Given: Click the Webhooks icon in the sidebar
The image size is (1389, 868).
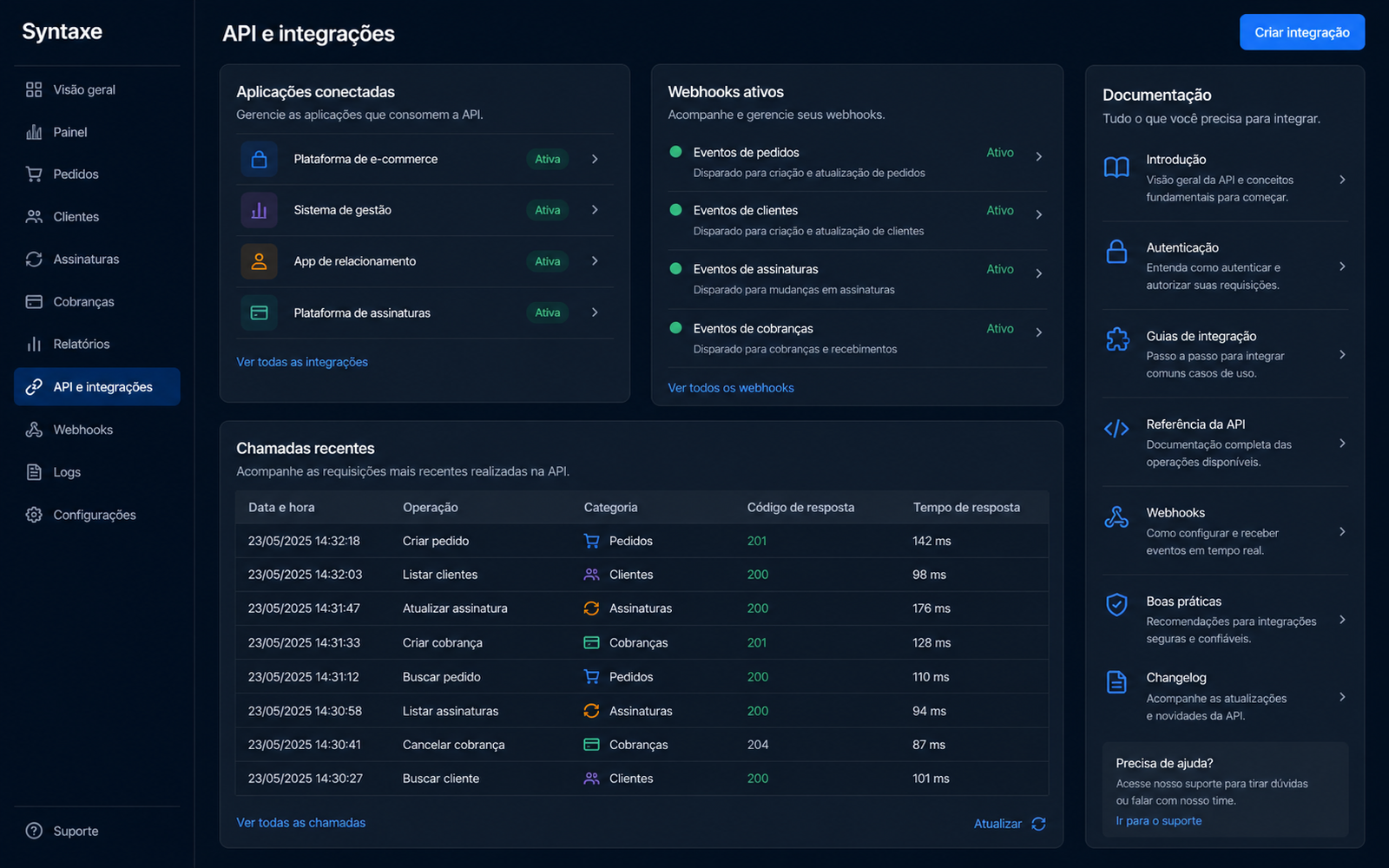Looking at the screenshot, I should 34,430.
